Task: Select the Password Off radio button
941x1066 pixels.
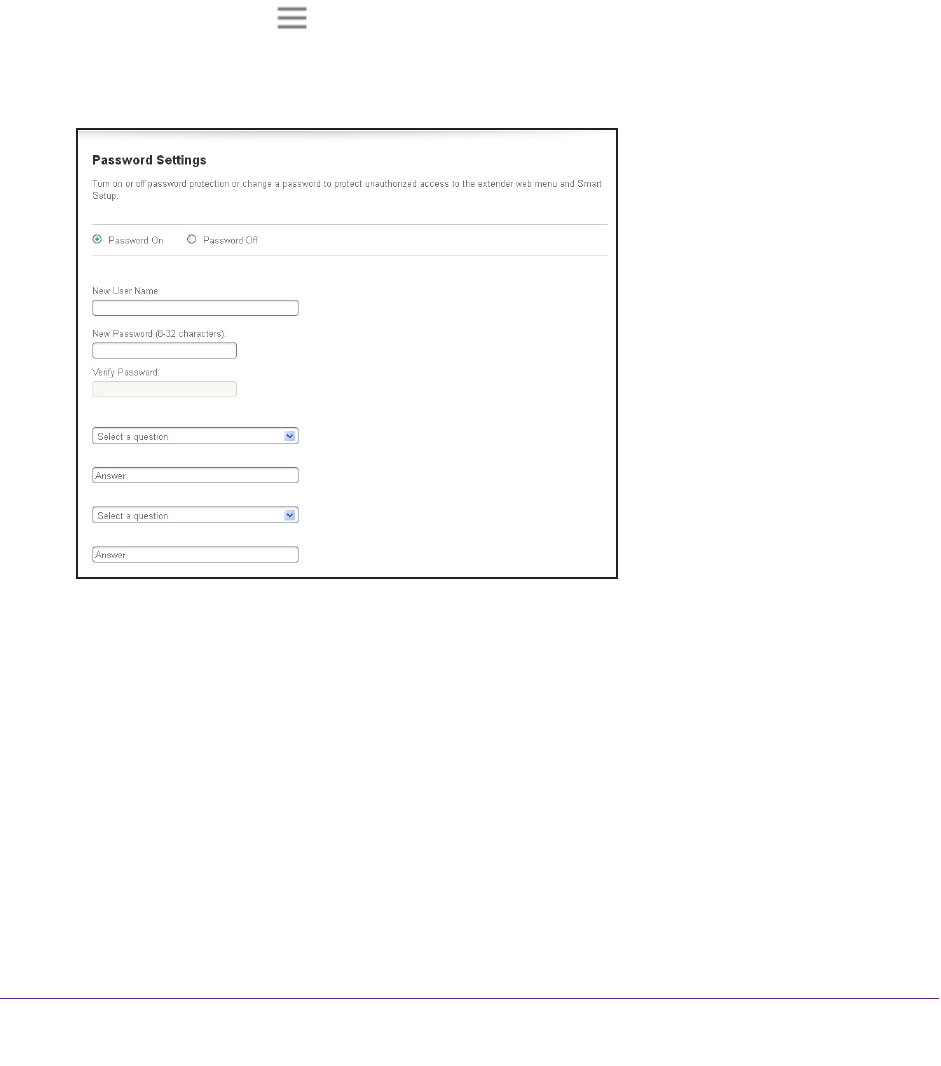Action: pos(192,239)
